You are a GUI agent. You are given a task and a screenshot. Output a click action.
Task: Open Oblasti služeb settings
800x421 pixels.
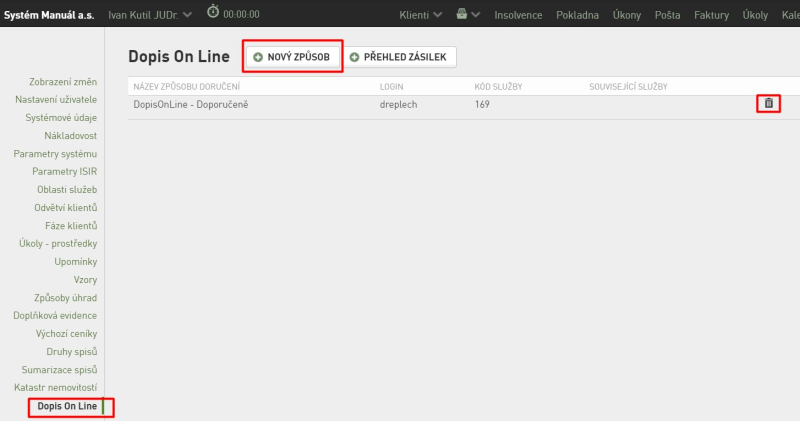(x=67, y=190)
